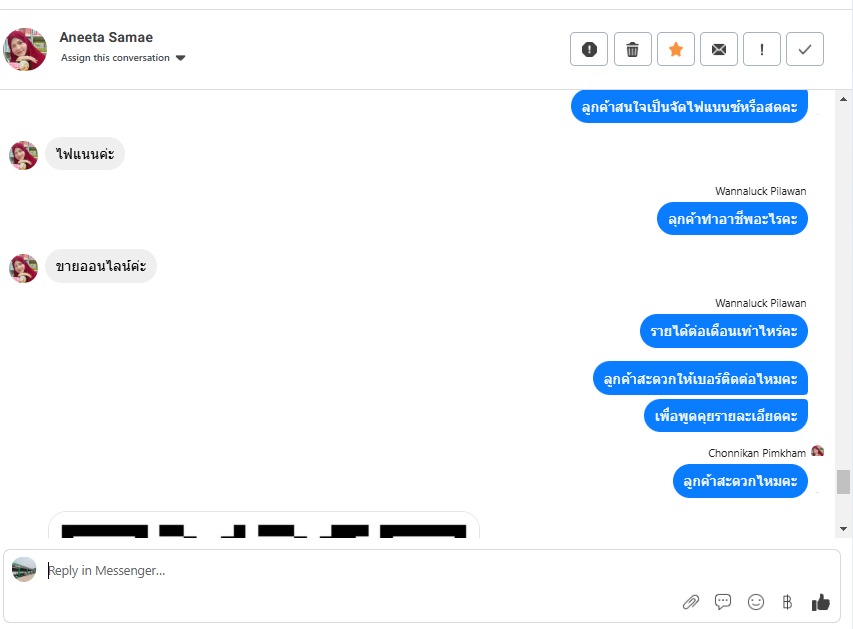Click the chat scrollbar thumb
The height and width of the screenshot is (629, 853).
tap(843, 482)
